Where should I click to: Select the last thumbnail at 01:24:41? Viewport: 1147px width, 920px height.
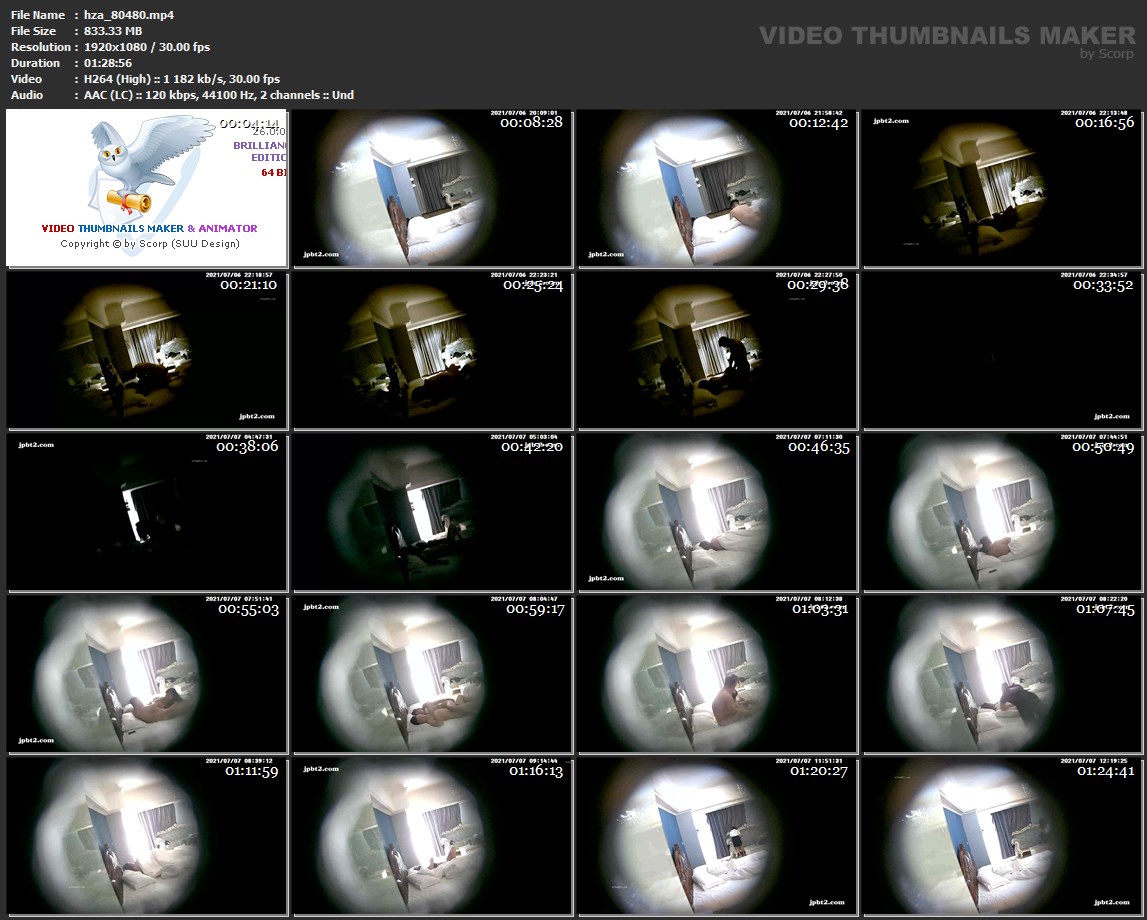coord(1002,836)
